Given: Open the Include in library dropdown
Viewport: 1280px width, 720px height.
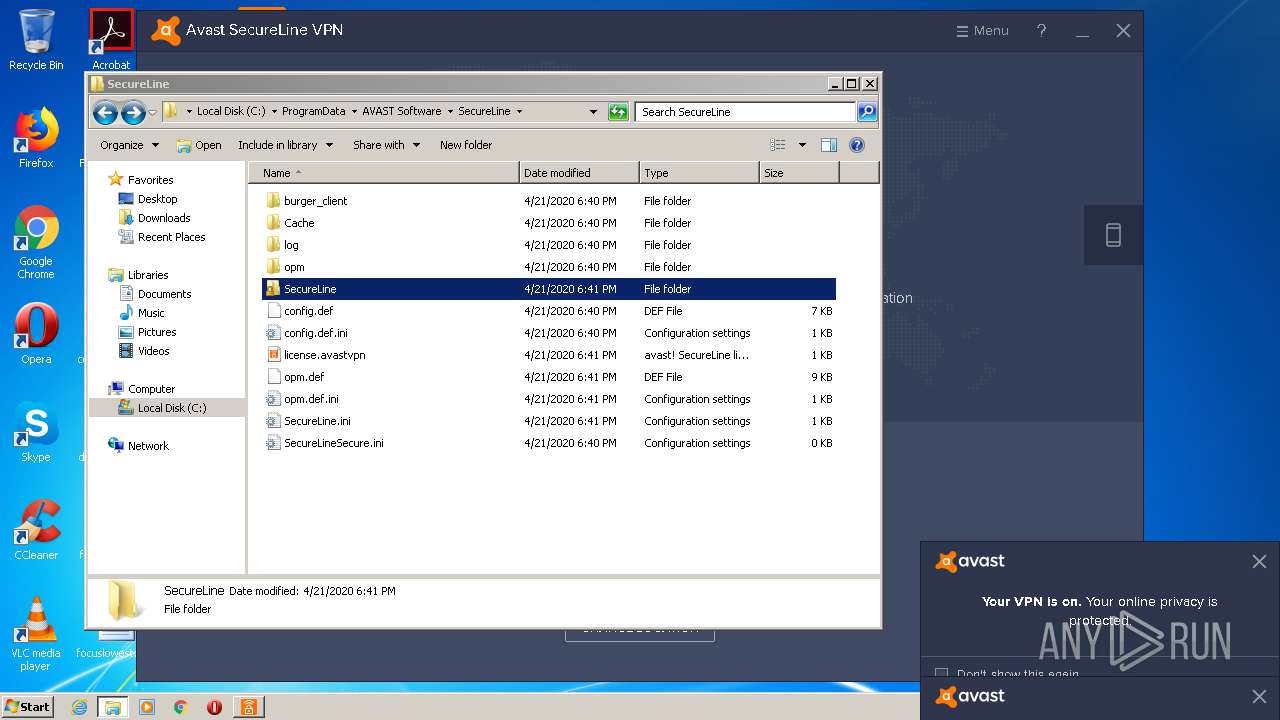Looking at the screenshot, I should (285, 145).
